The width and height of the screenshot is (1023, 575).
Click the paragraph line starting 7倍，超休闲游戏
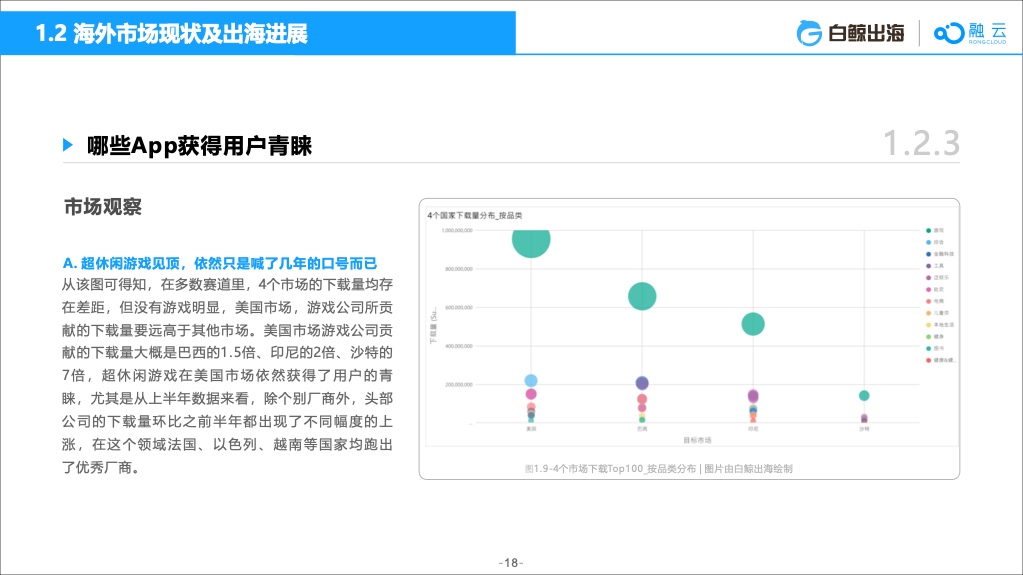pyautogui.click(x=227, y=375)
